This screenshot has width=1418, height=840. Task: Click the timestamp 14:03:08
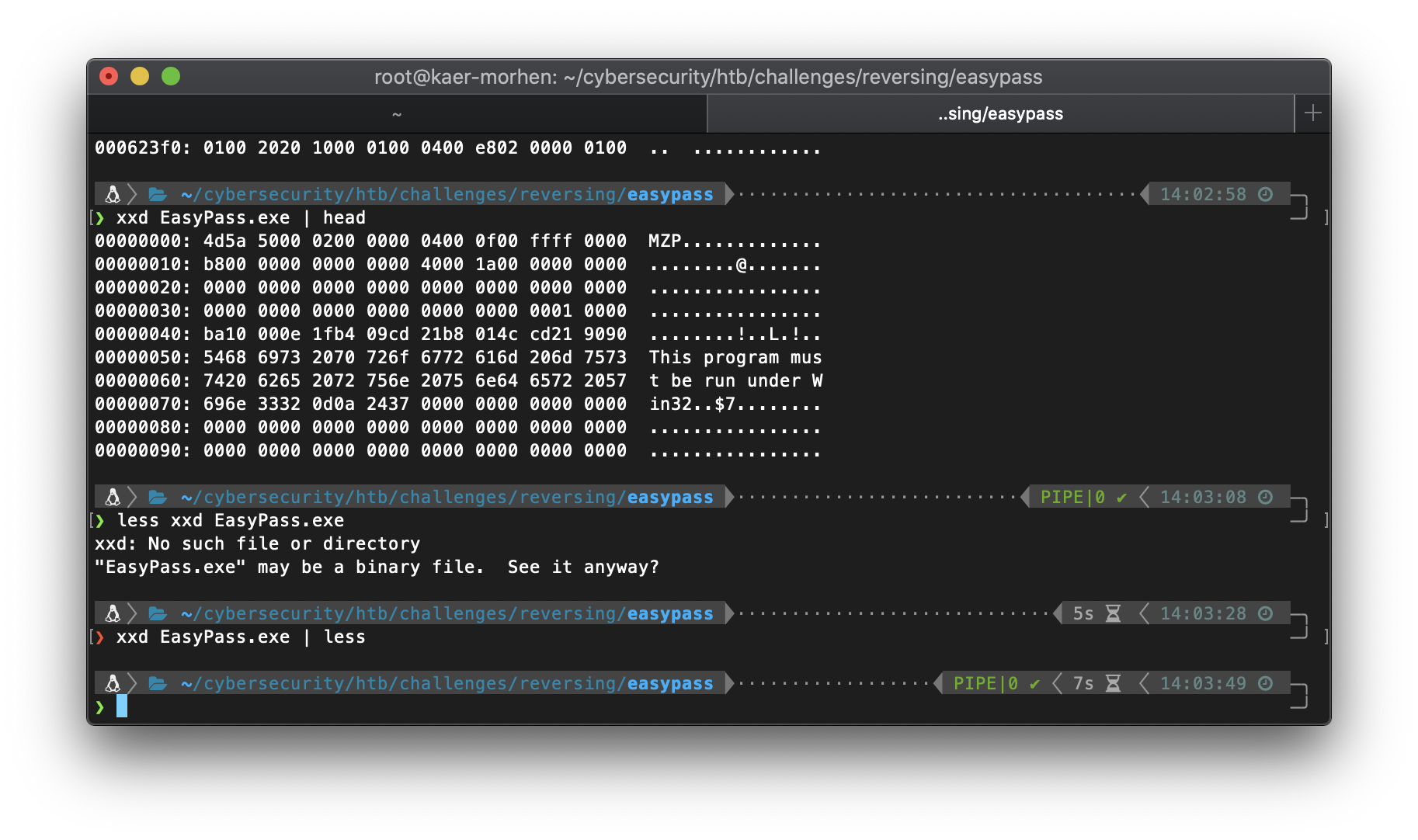1203,497
